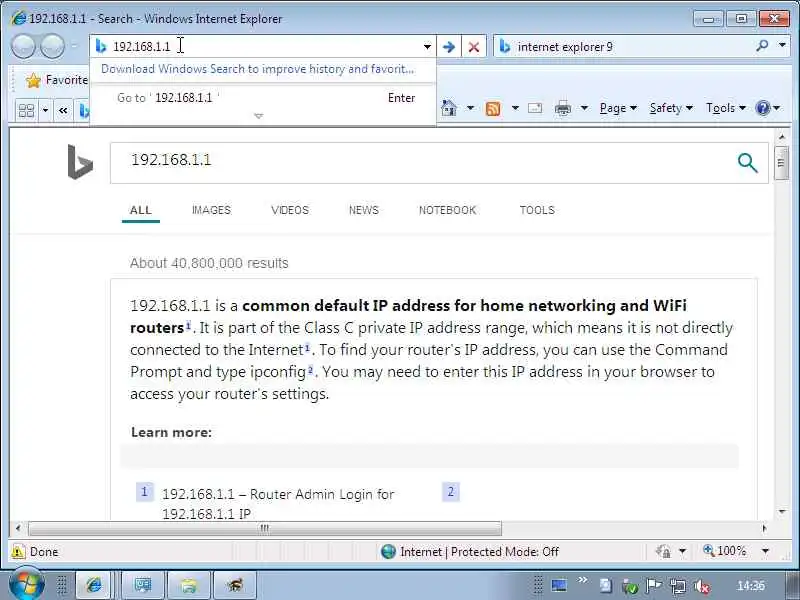Click the Quick Tabs grid icon

click(x=26, y=110)
